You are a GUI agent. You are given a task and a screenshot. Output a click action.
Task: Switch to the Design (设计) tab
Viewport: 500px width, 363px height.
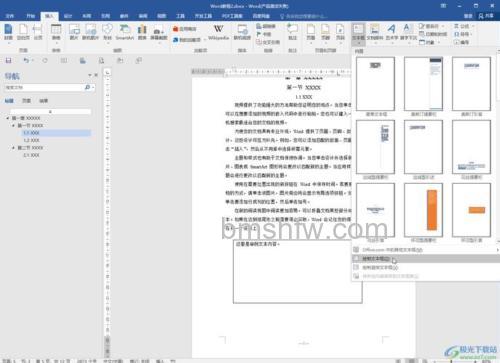[68, 16]
